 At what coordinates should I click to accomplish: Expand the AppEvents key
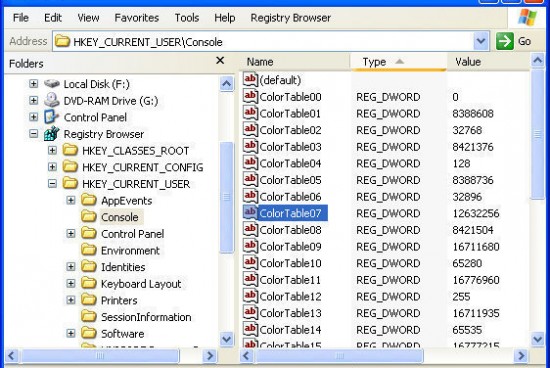click(x=71, y=200)
